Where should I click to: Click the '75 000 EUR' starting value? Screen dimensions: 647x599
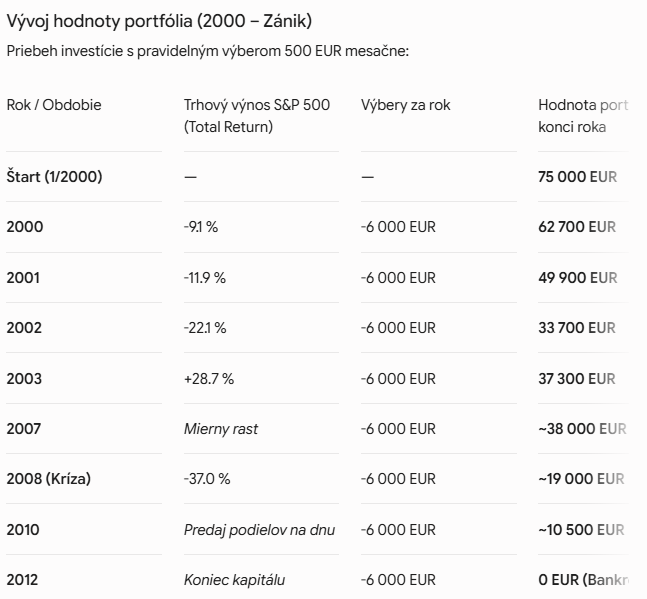577,177
